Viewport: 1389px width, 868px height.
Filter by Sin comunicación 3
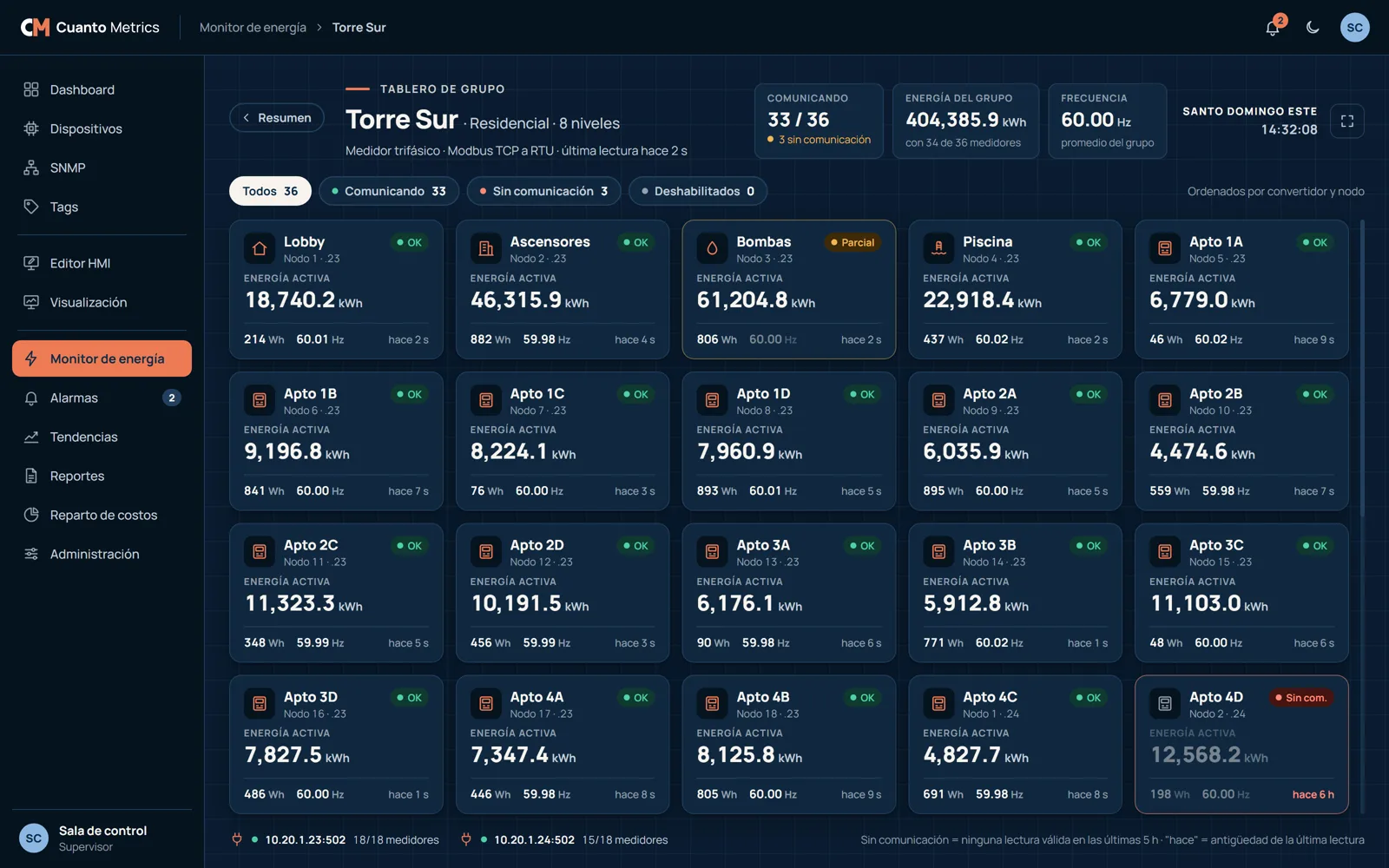[x=543, y=191]
